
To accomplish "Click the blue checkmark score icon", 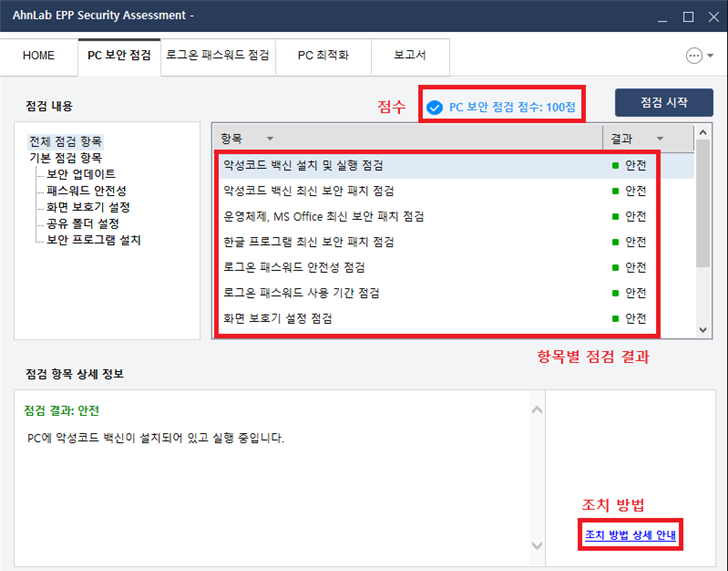I will click(434, 107).
